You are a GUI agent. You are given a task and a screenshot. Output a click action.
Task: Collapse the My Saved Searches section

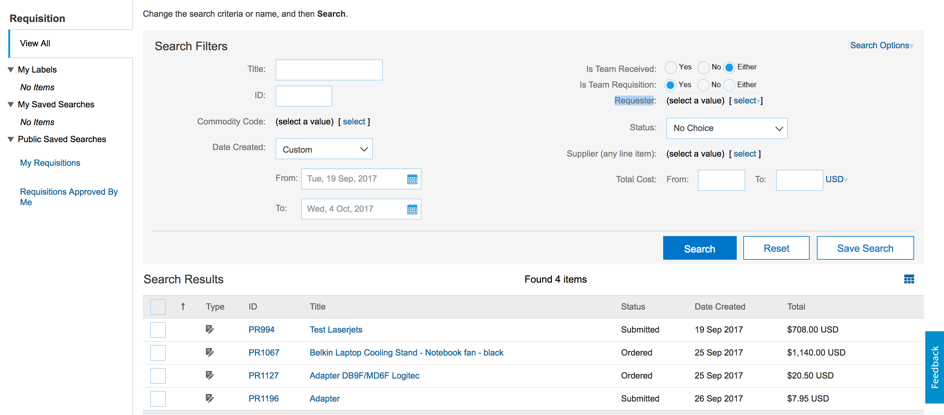point(11,105)
